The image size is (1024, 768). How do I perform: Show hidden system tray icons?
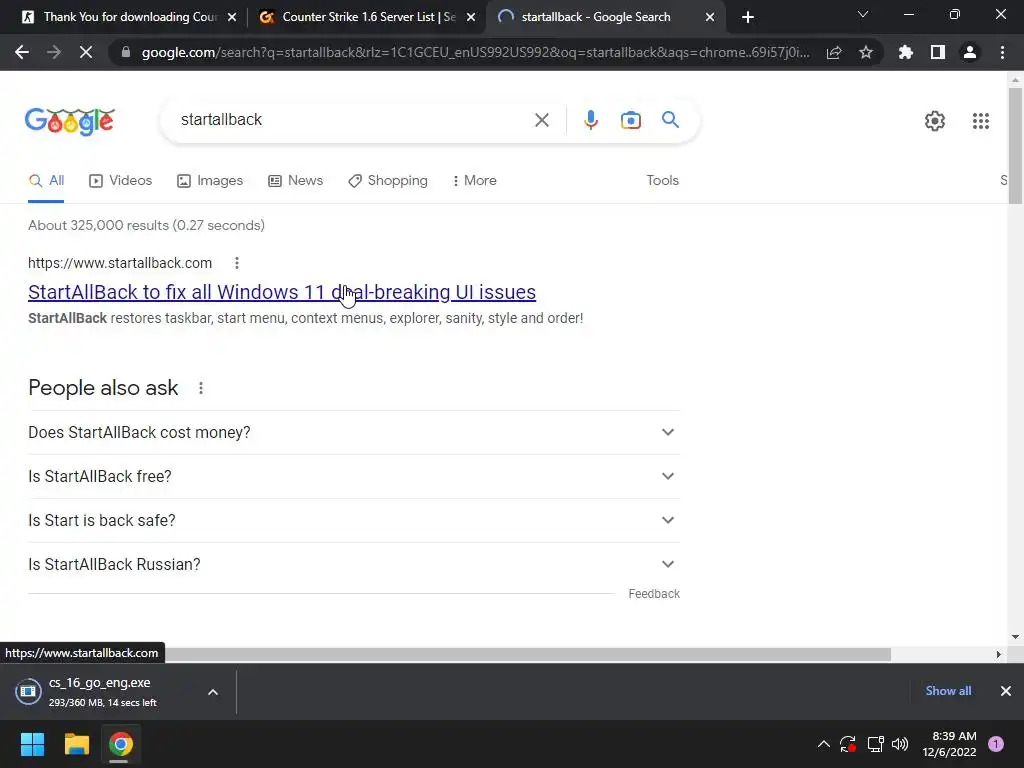pyautogui.click(x=824, y=744)
